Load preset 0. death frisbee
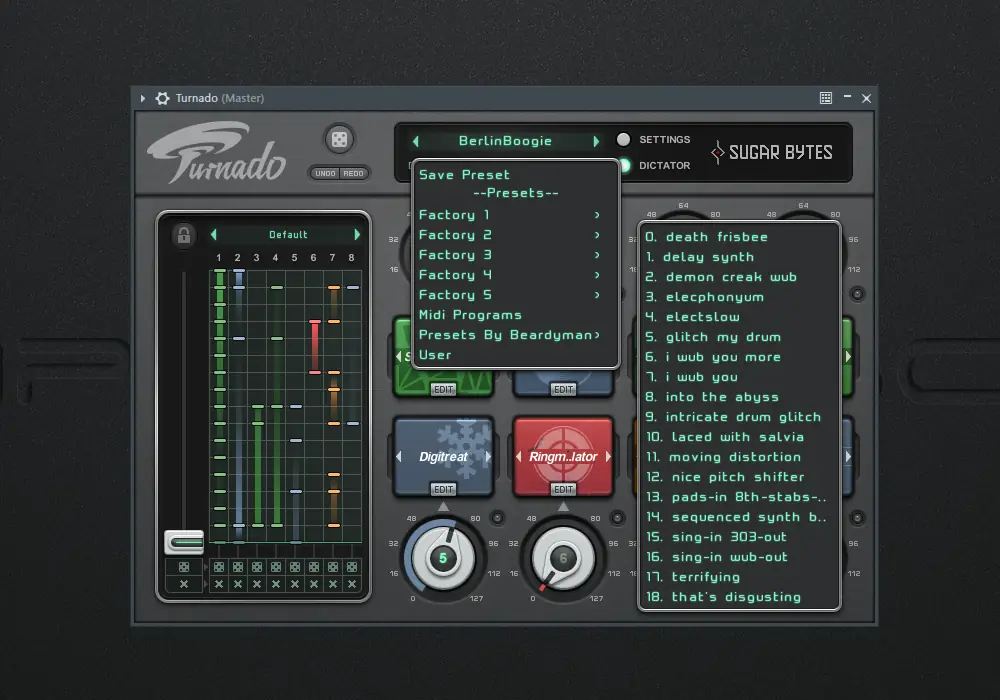The height and width of the screenshot is (700, 1000). click(x=740, y=237)
